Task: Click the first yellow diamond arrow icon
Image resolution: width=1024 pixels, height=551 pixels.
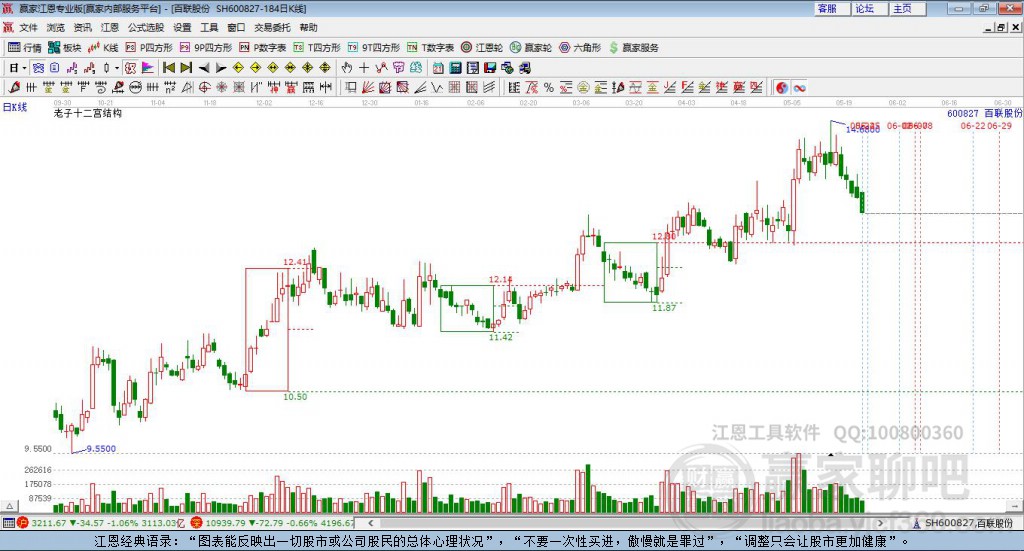Action: coord(238,68)
